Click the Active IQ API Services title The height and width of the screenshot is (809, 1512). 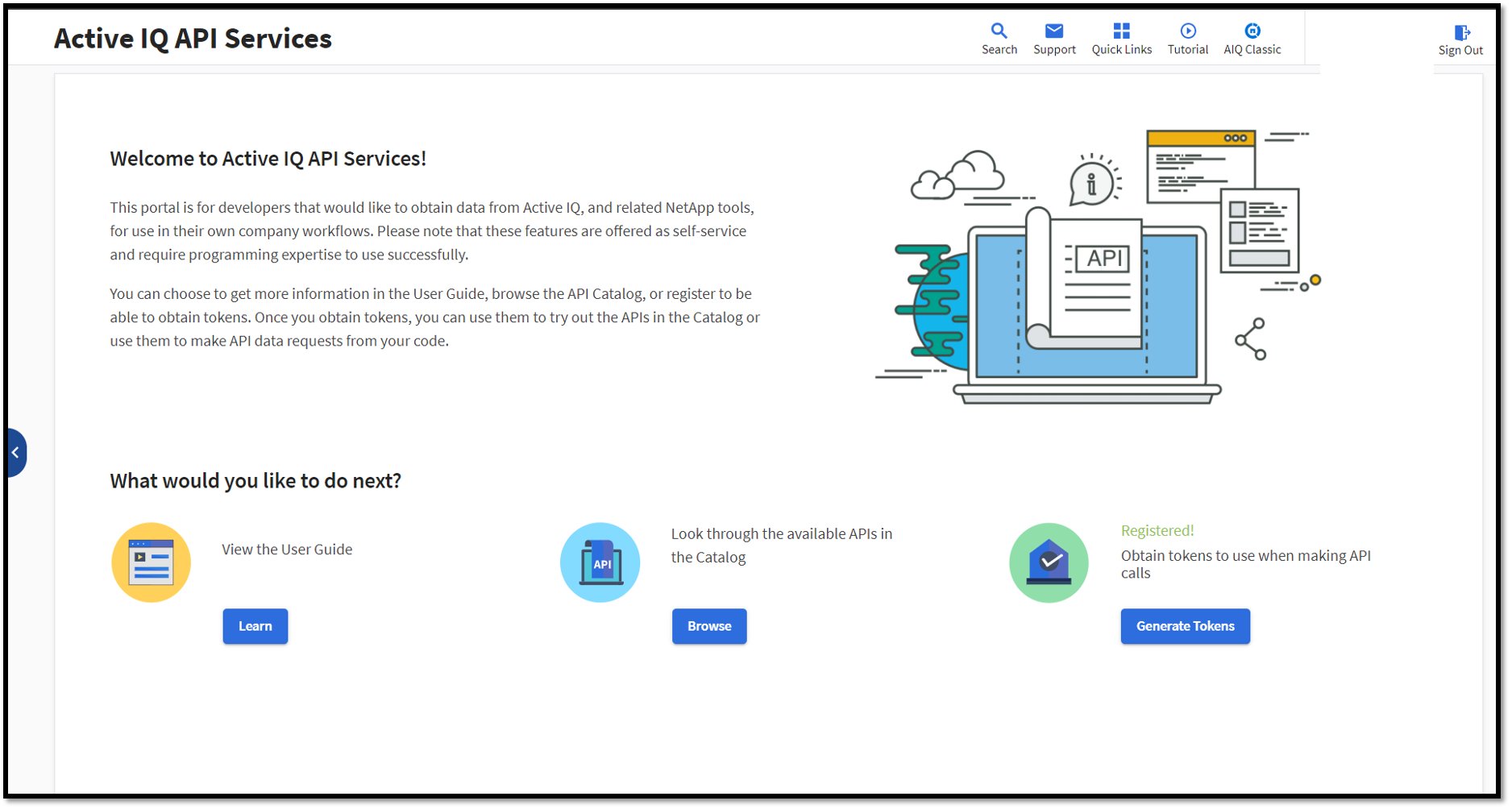193,39
